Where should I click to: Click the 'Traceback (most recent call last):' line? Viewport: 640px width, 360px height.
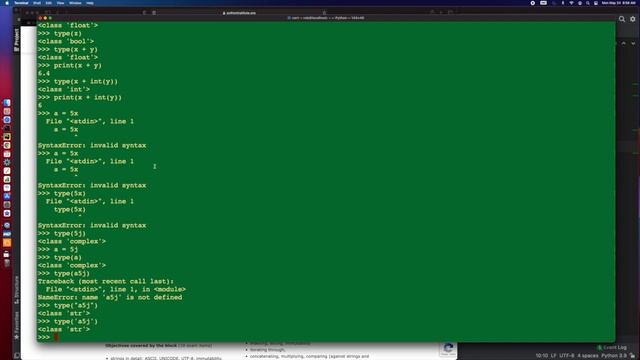pyautogui.click(x=106, y=281)
